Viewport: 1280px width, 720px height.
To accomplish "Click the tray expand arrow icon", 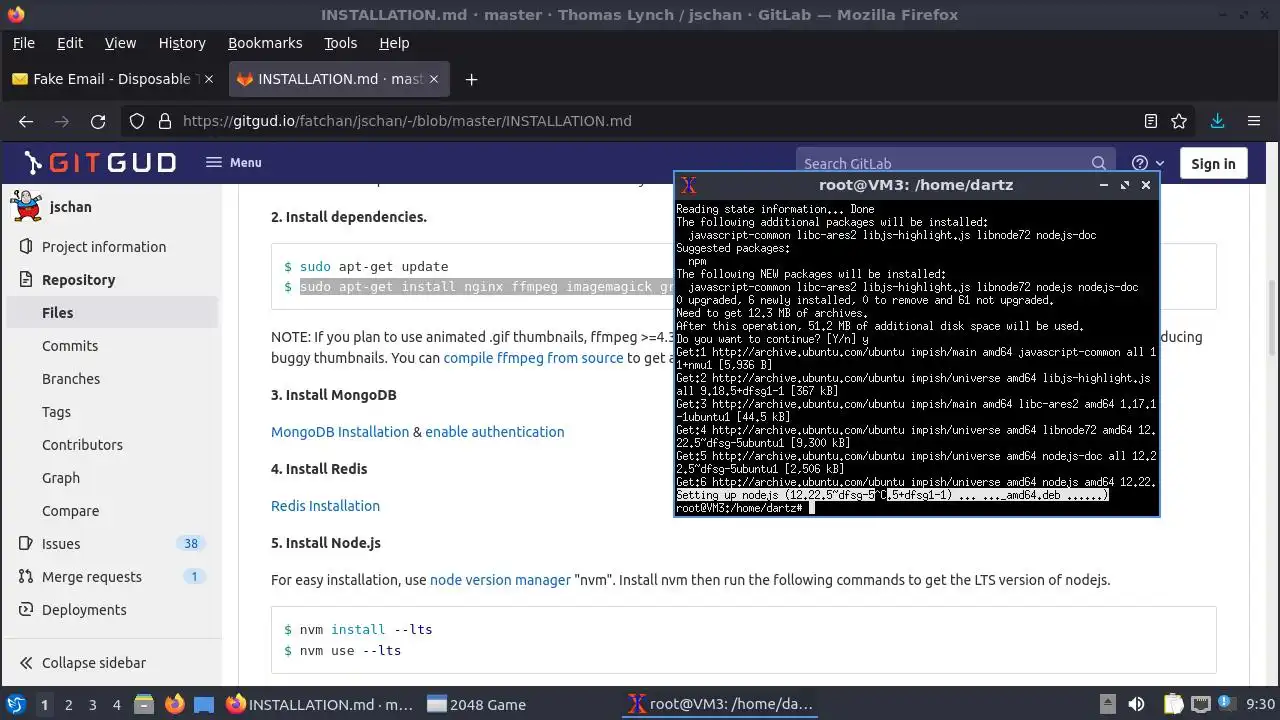I will click(x=1108, y=704).
